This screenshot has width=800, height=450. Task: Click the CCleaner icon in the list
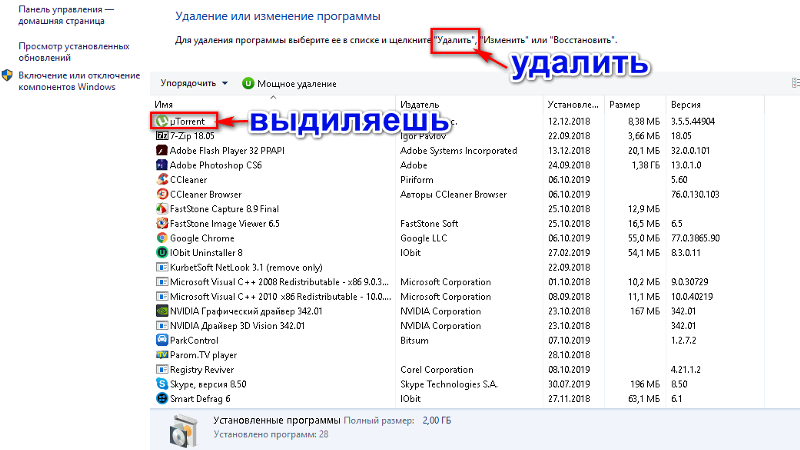[162, 180]
